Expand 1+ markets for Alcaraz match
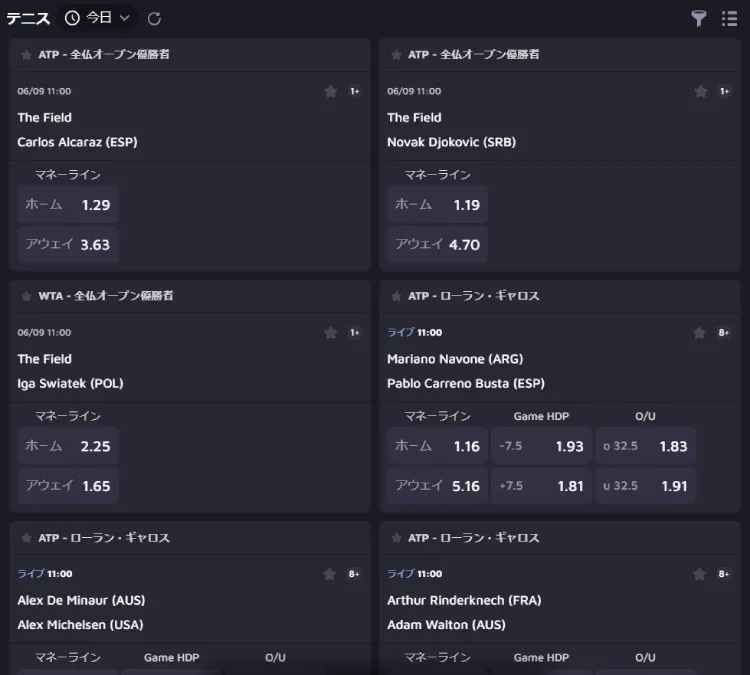Screen dimensions: 750x675 [x=354, y=91]
